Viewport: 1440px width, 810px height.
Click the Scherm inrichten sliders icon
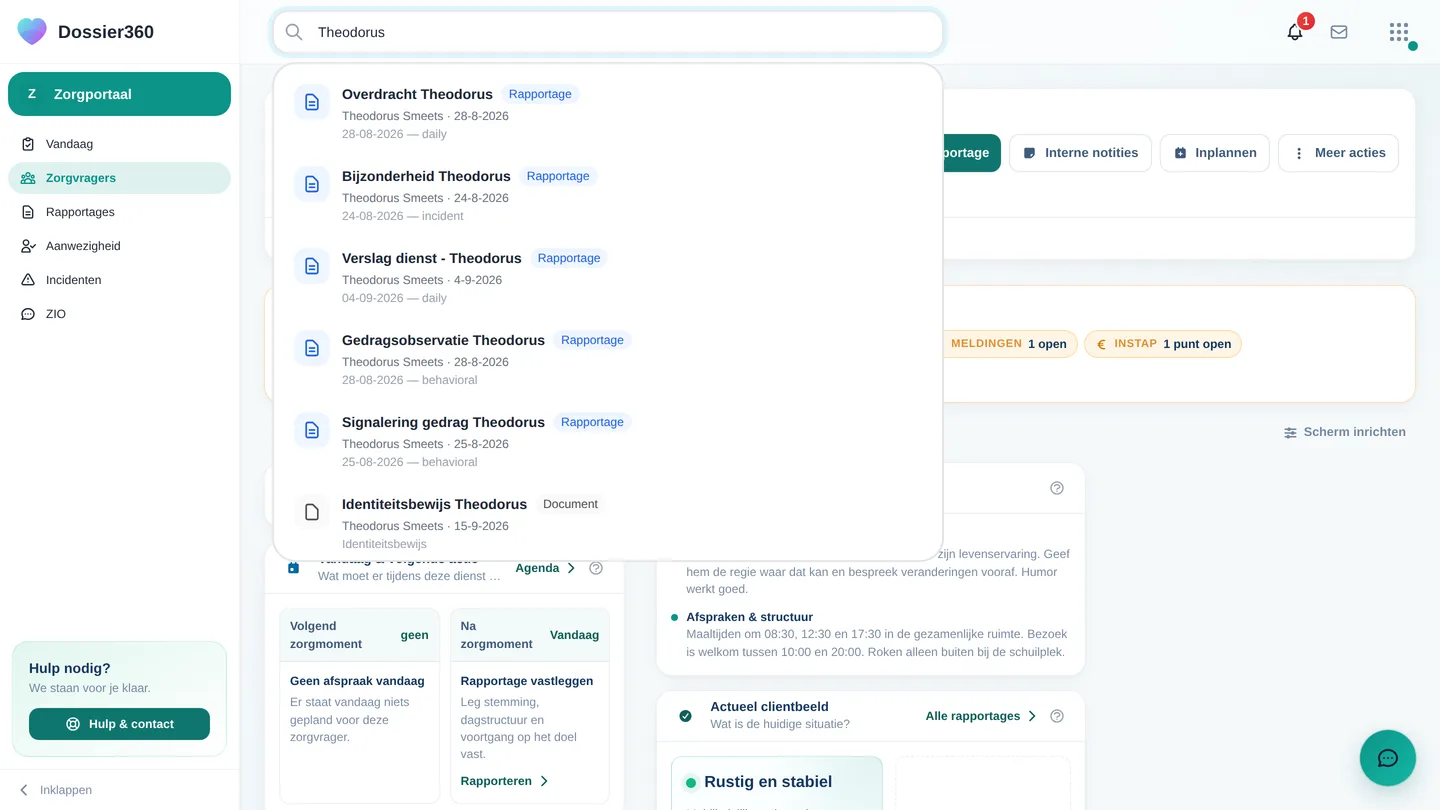(x=1291, y=432)
